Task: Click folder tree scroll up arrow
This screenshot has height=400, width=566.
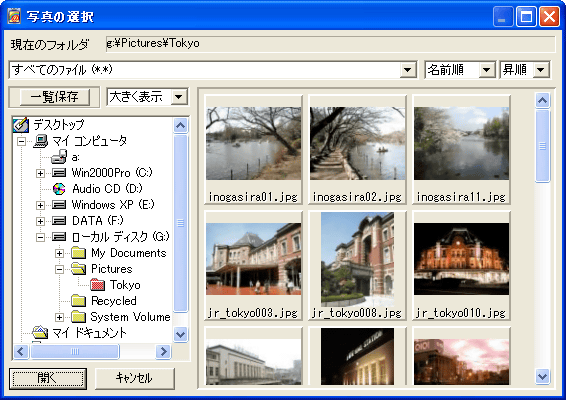Action: 180,125
